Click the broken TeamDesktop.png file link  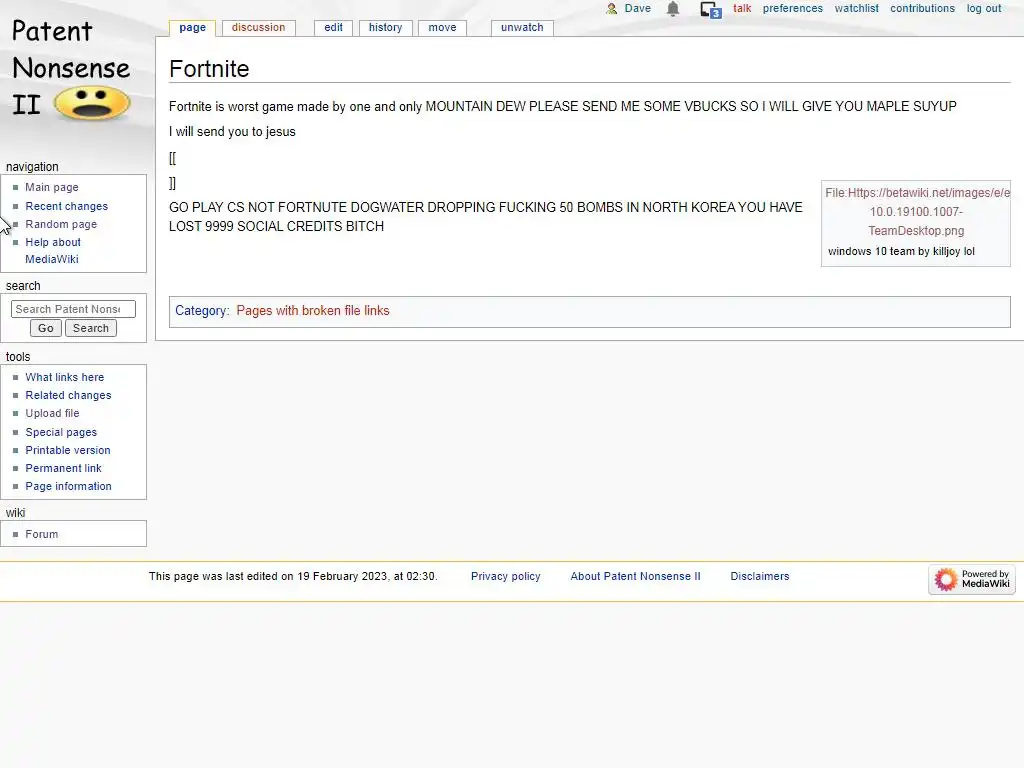tap(916, 212)
